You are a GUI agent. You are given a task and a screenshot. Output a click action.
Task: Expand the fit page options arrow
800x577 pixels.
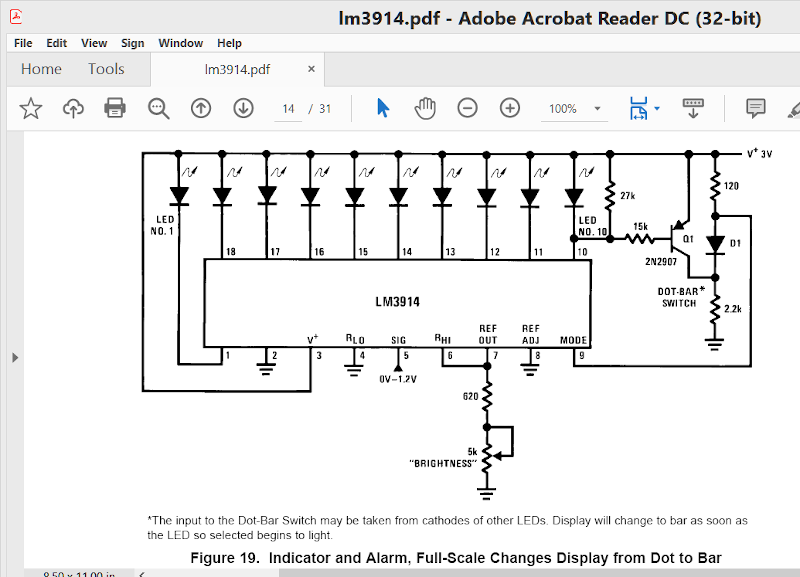(657, 108)
